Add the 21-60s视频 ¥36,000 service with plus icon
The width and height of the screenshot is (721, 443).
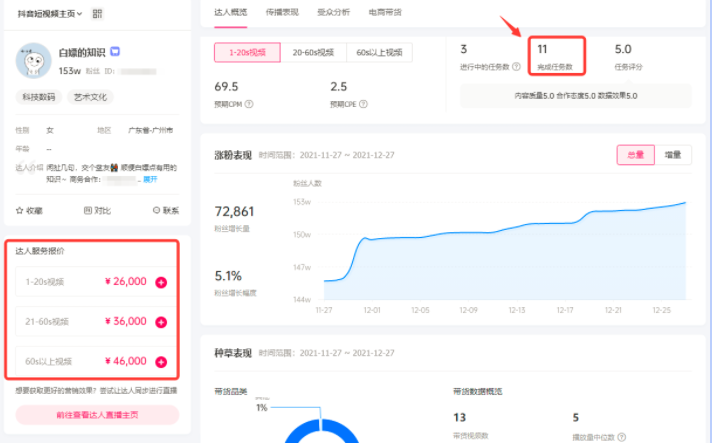(x=161, y=322)
